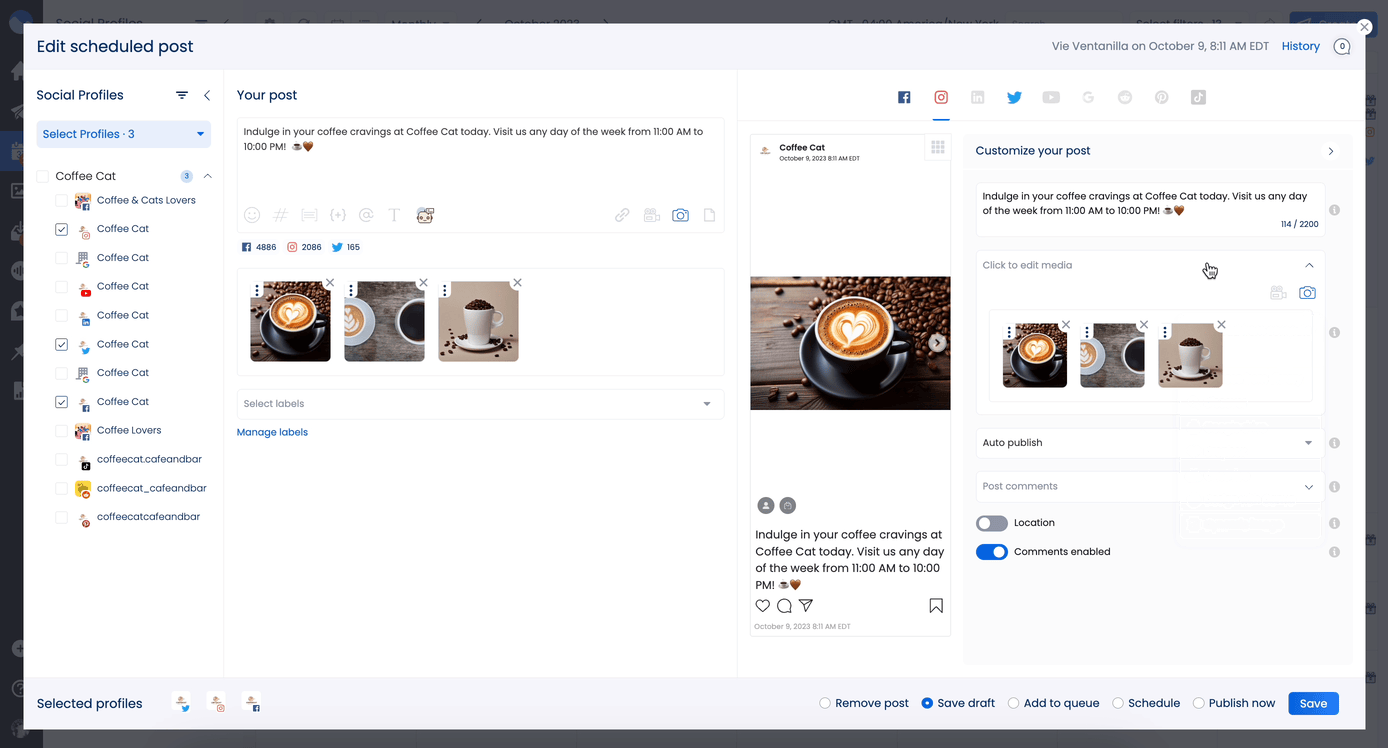Toggle the Coffee Cat group checkbox
The height and width of the screenshot is (748, 1388).
coord(42,176)
